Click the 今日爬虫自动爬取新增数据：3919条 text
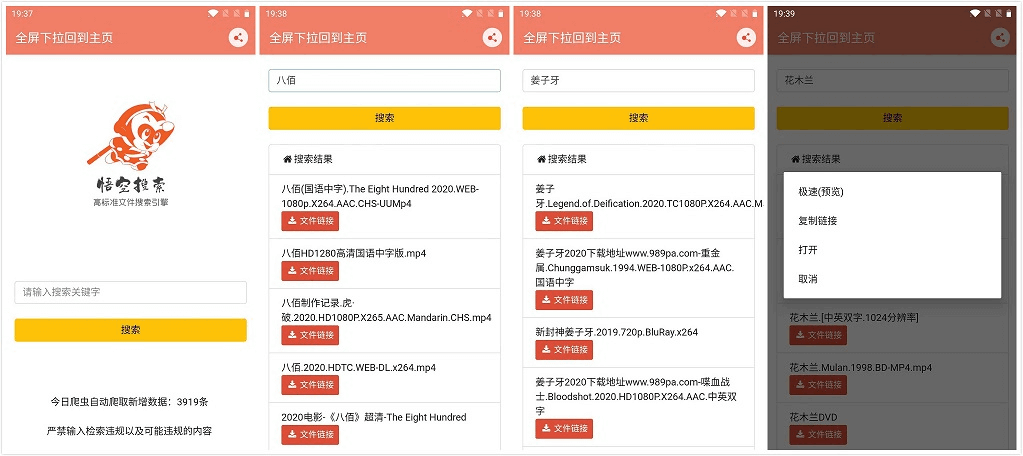1023x456 pixels. point(130,402)
